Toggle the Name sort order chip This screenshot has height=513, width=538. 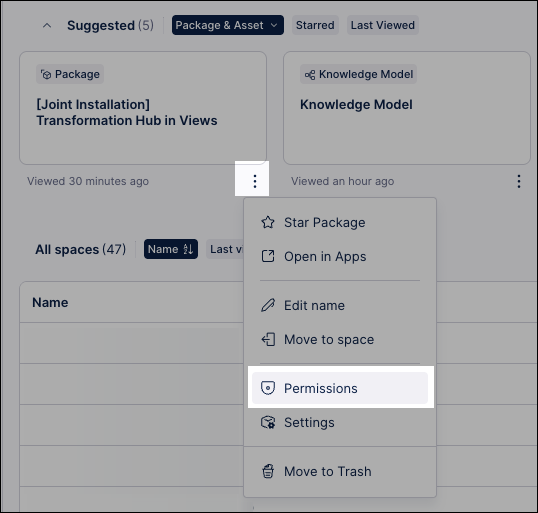coord(171,249)
